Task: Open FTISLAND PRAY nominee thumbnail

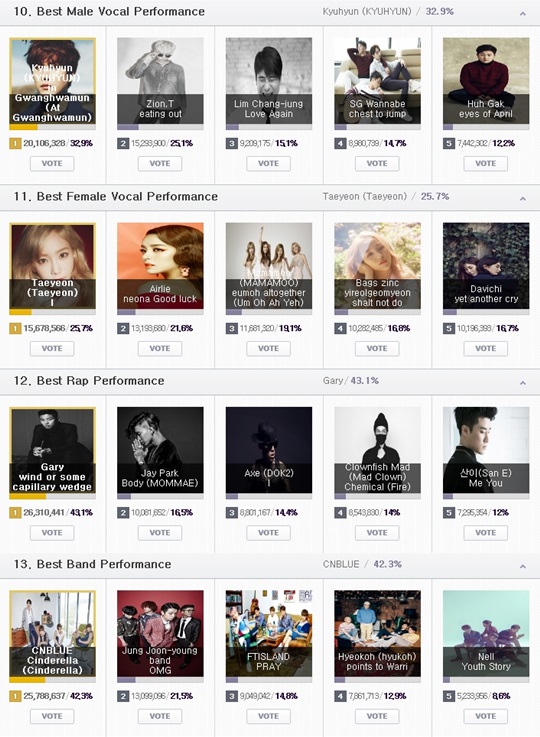Action: [269, 634]
